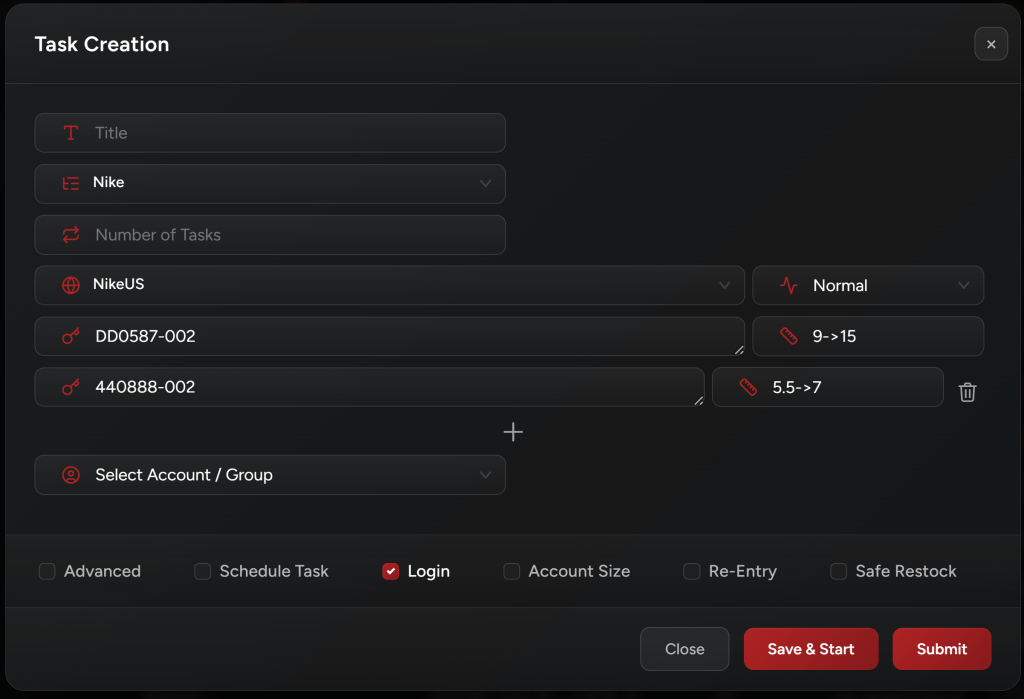Click the trash icon to delete second SKU row
Viewport: 1024px width, 699px height.
pos(967,392)
